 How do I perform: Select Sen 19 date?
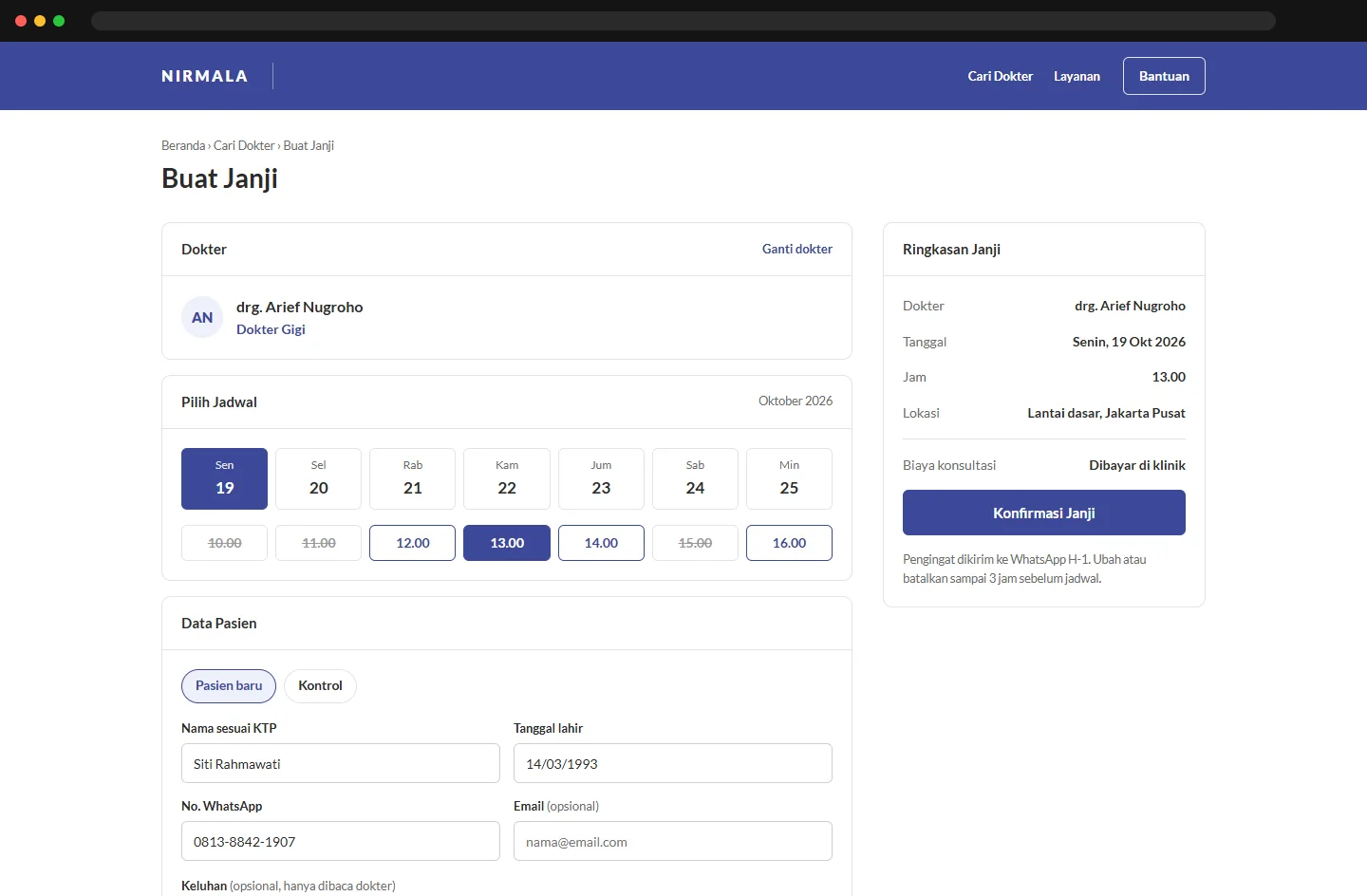click(x=224, y=478)
